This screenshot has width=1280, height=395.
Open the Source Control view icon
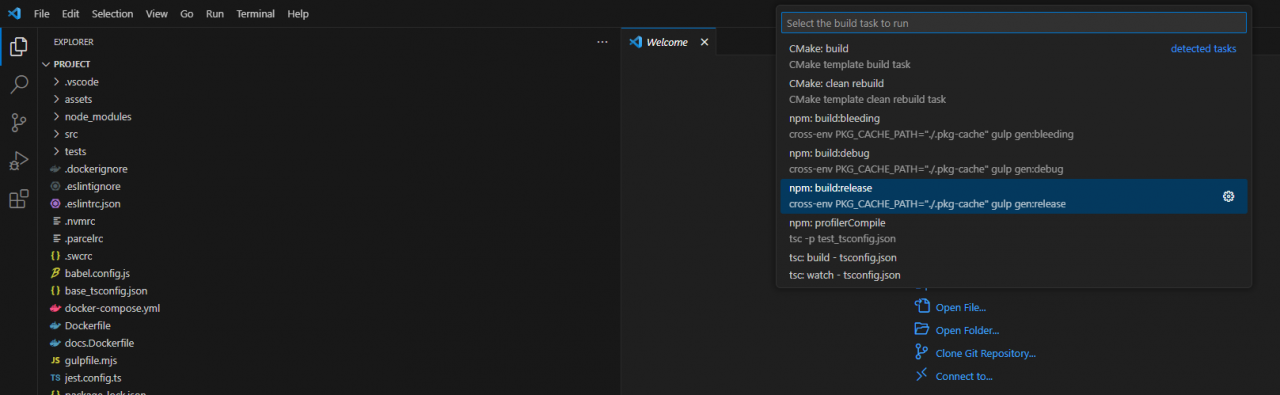pyautogui.click(x=18, y=123)
